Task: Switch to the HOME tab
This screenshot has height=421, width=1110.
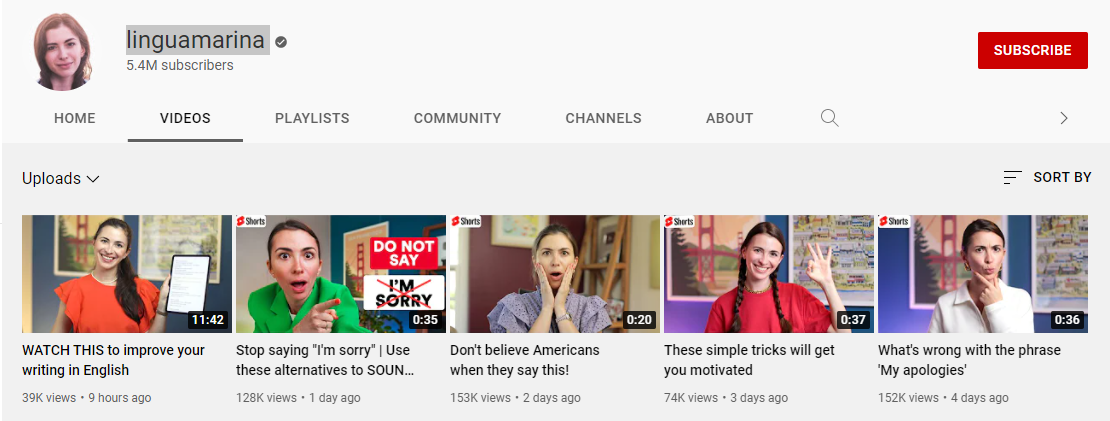Action: point(75,118)
